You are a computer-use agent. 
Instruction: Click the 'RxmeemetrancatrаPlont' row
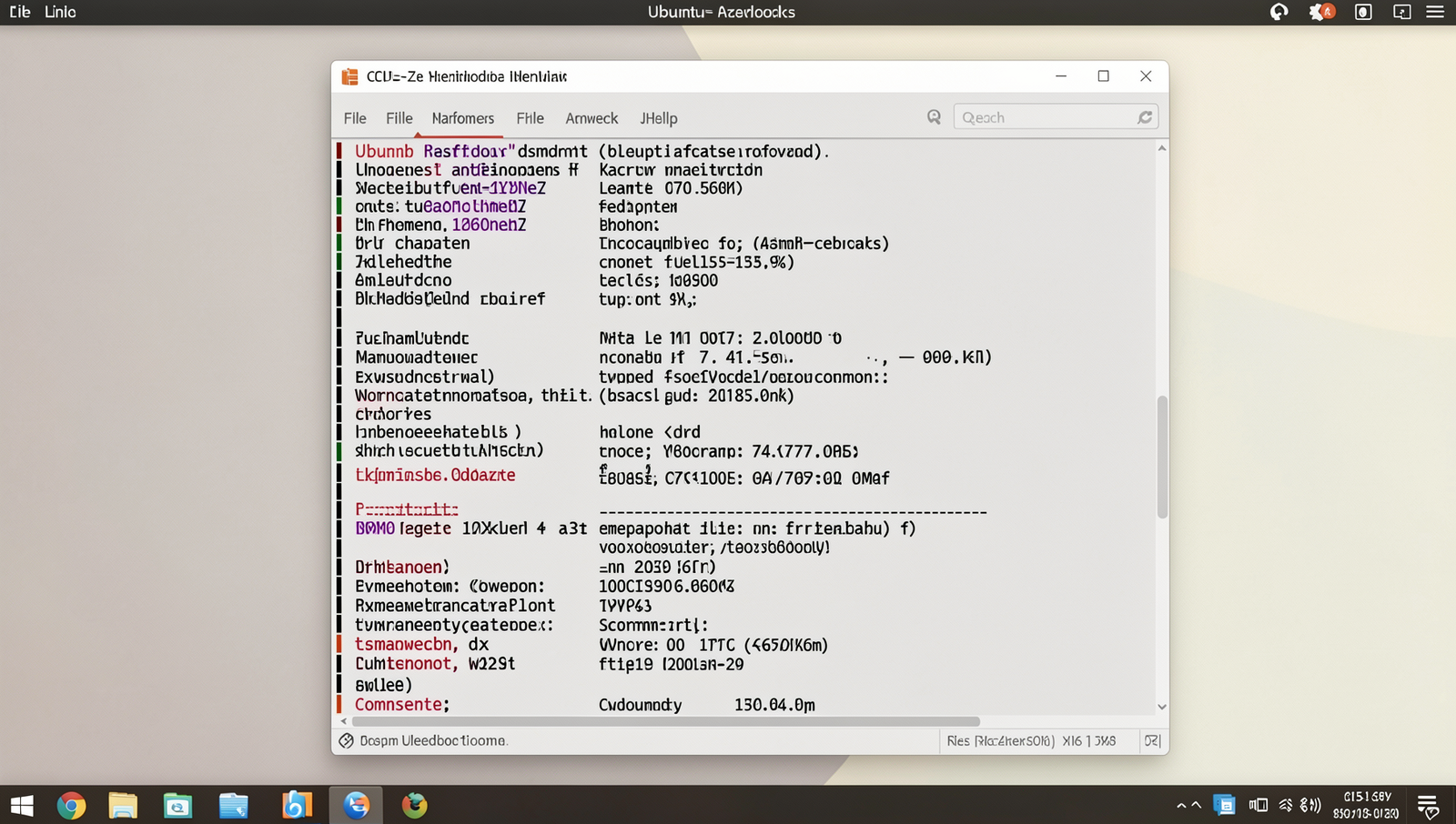[455, 606]
